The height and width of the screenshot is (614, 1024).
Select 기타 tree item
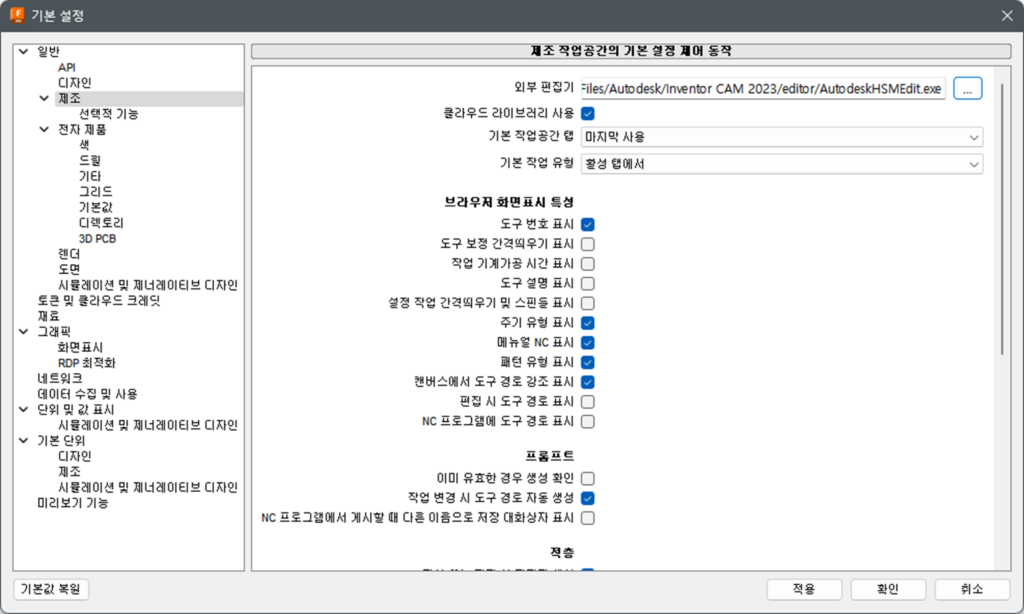click(x=90, y=176)
